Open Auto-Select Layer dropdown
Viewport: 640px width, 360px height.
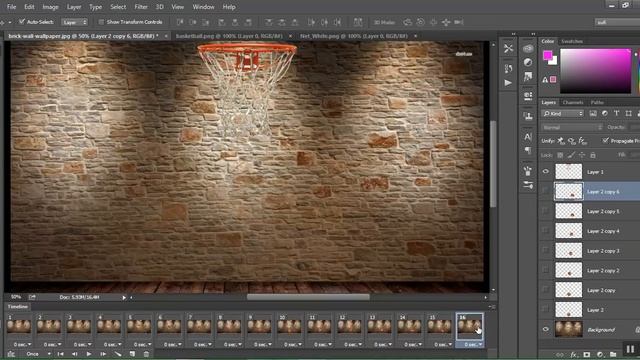click(x=74, y=22)
